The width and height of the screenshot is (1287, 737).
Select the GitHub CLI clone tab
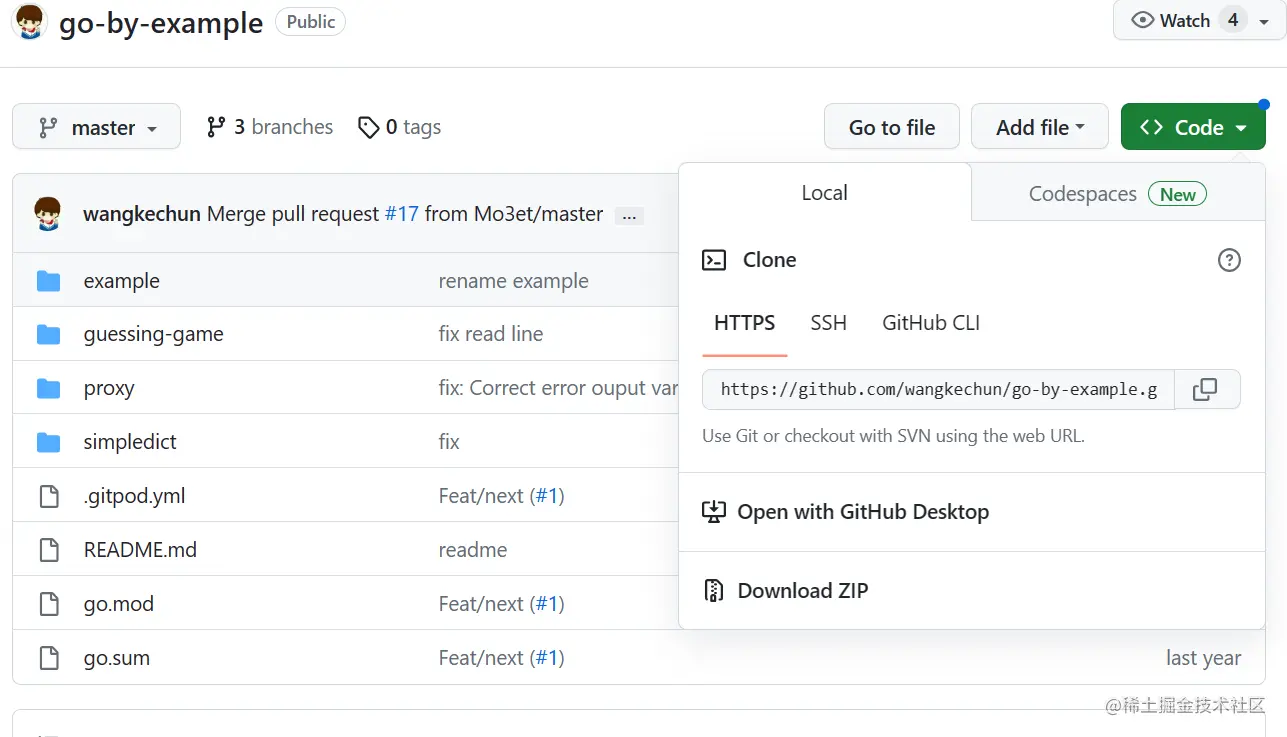(x=930, y=323)
